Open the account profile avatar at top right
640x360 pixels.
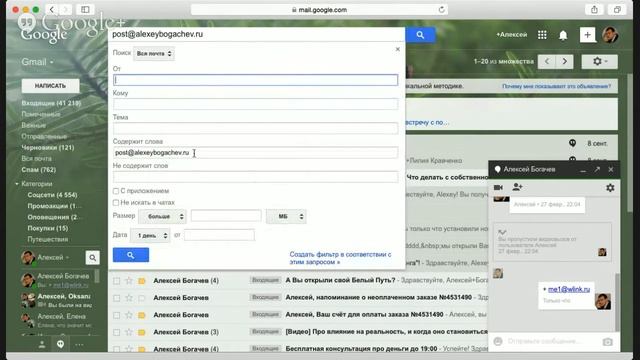610,35
